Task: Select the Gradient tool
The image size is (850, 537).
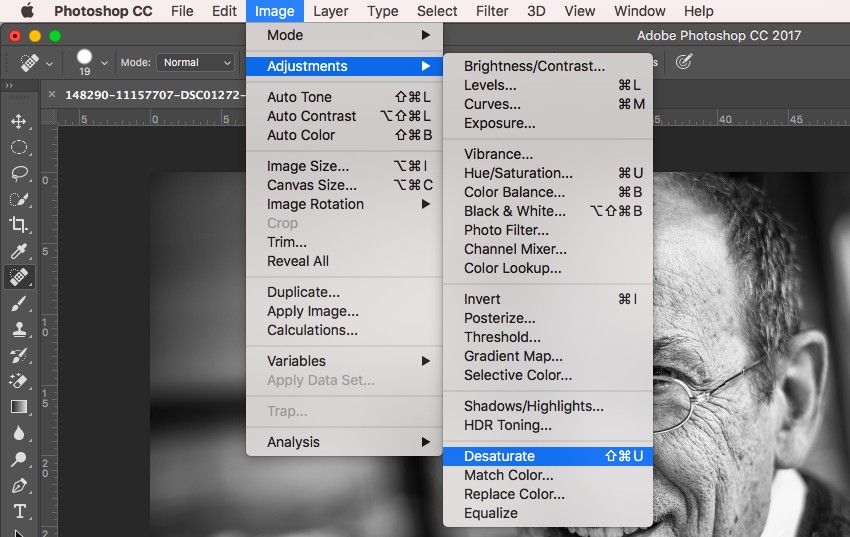Action: coord(19,407)
